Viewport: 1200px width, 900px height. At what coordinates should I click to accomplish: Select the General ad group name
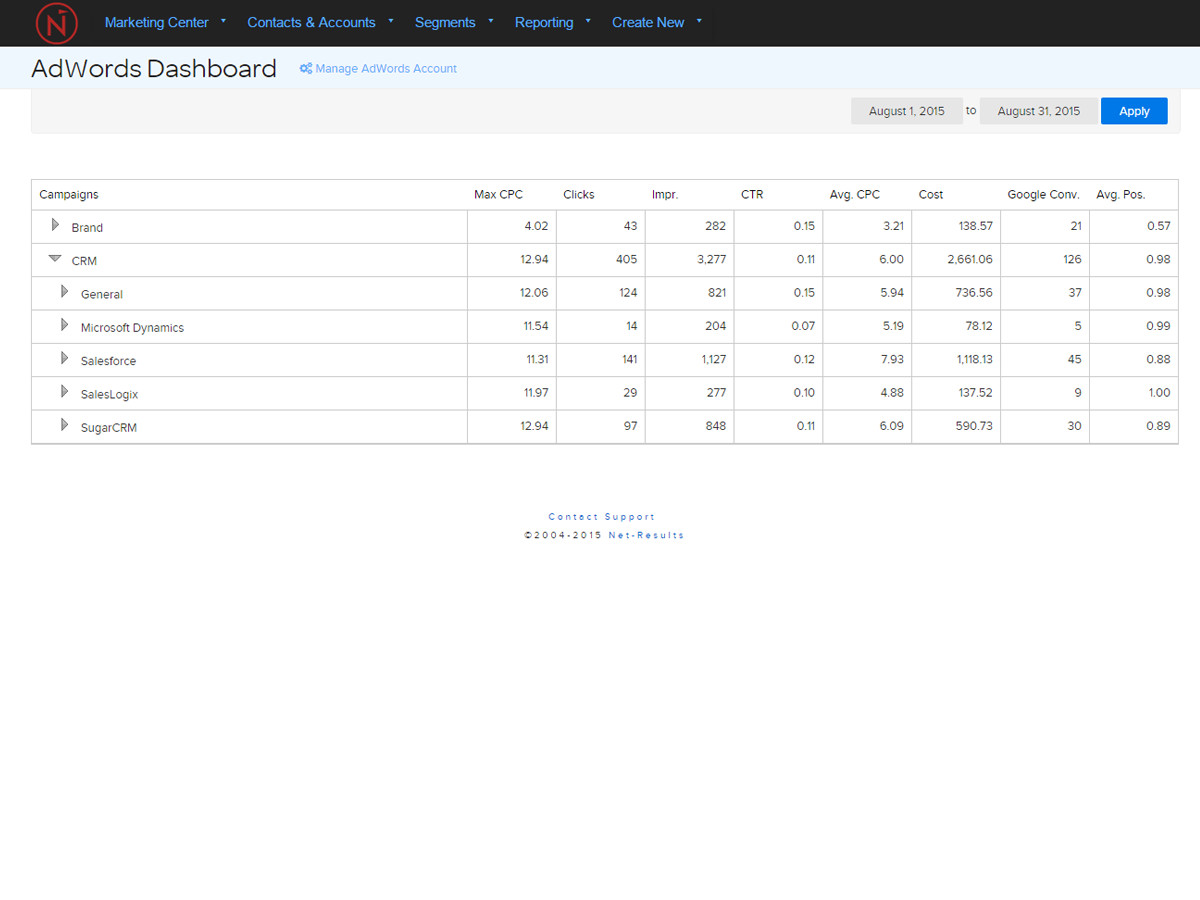click(x=102, y=295)
